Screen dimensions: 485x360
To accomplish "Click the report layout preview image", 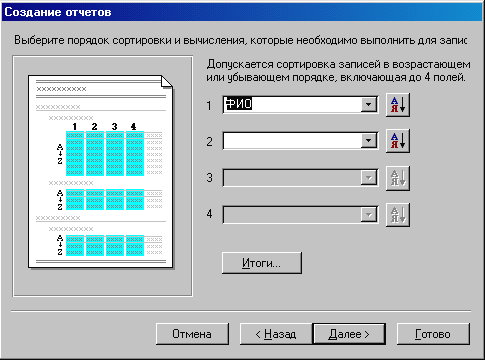I will click(101, 172).
